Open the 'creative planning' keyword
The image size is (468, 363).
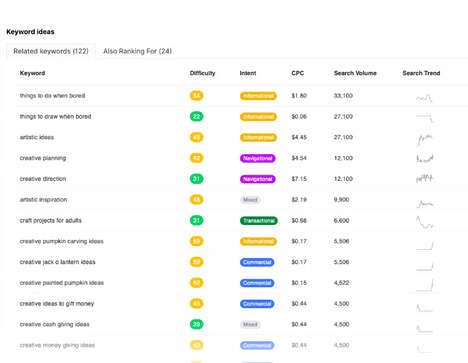43,158
